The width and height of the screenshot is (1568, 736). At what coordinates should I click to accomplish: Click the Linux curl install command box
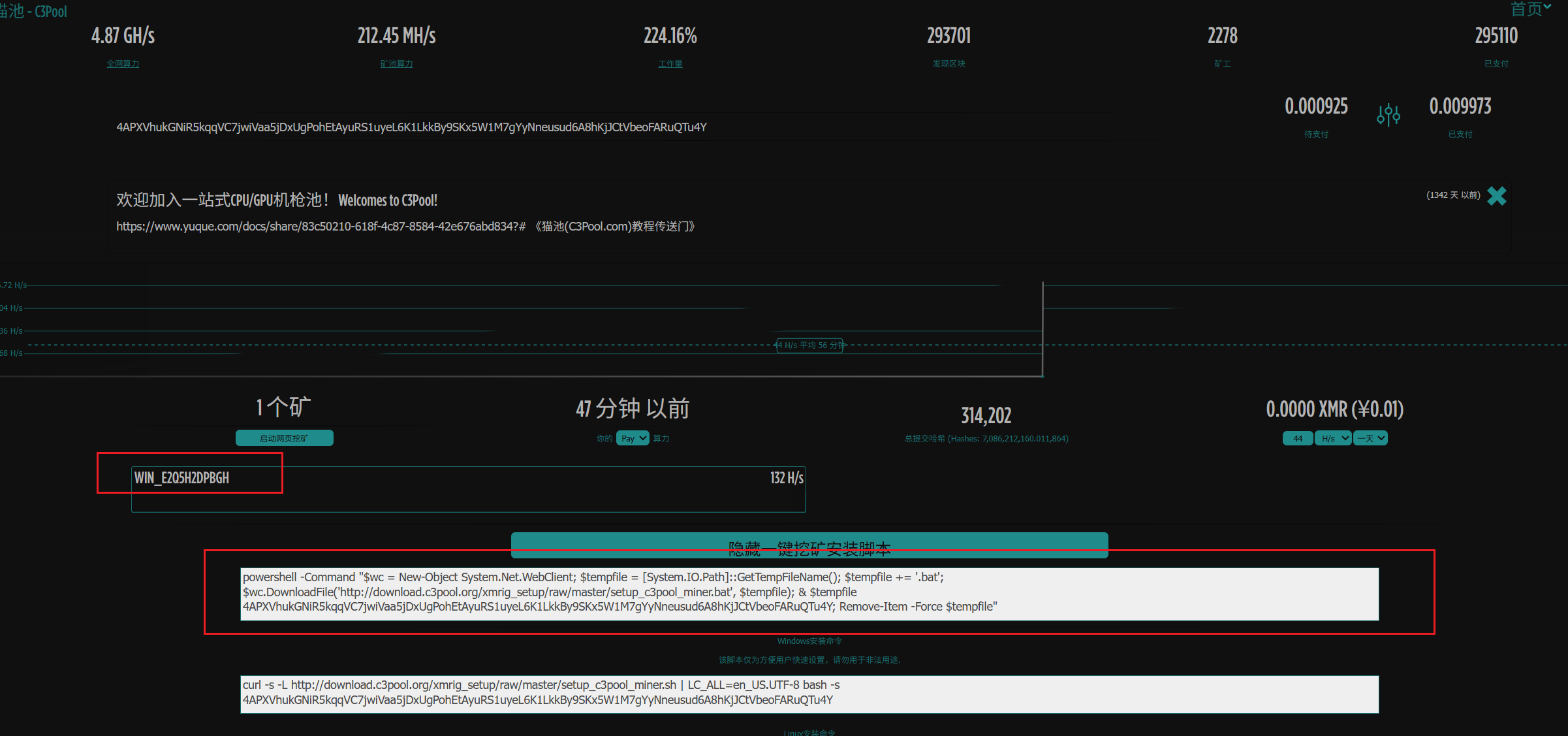click(x=809, y=694)
